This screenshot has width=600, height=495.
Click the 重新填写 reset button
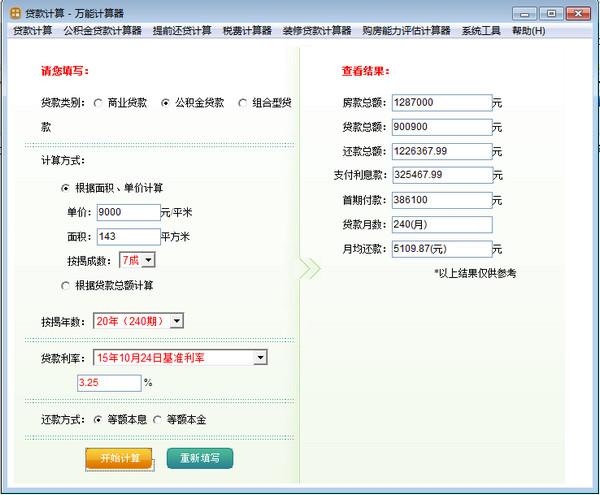pos(200,458)
